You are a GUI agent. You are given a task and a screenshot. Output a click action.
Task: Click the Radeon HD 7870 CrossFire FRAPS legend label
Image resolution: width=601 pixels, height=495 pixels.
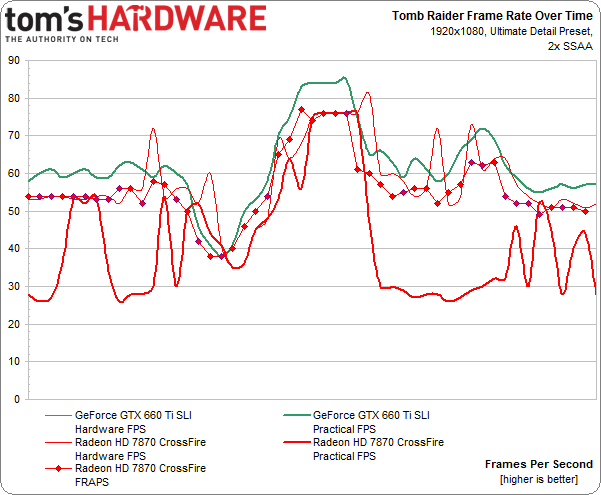click(140, 475)
